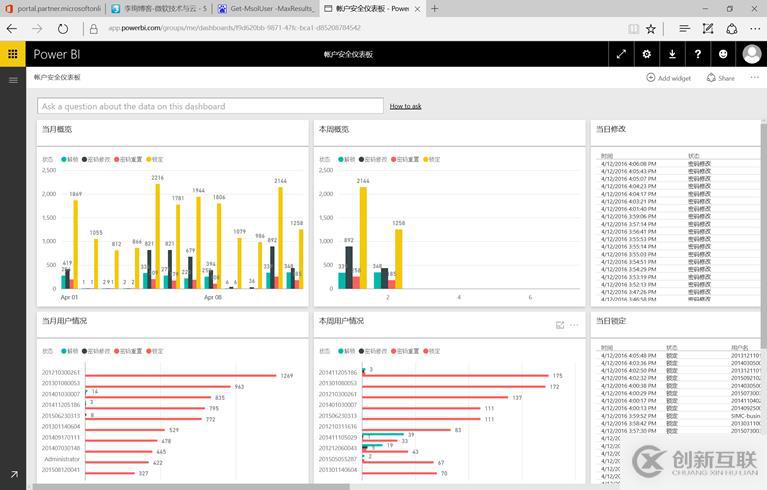Close the active Power BI browser tab
Image resolution: width=767 pixels, height=490 pixels.
click(x=417, y=9)
